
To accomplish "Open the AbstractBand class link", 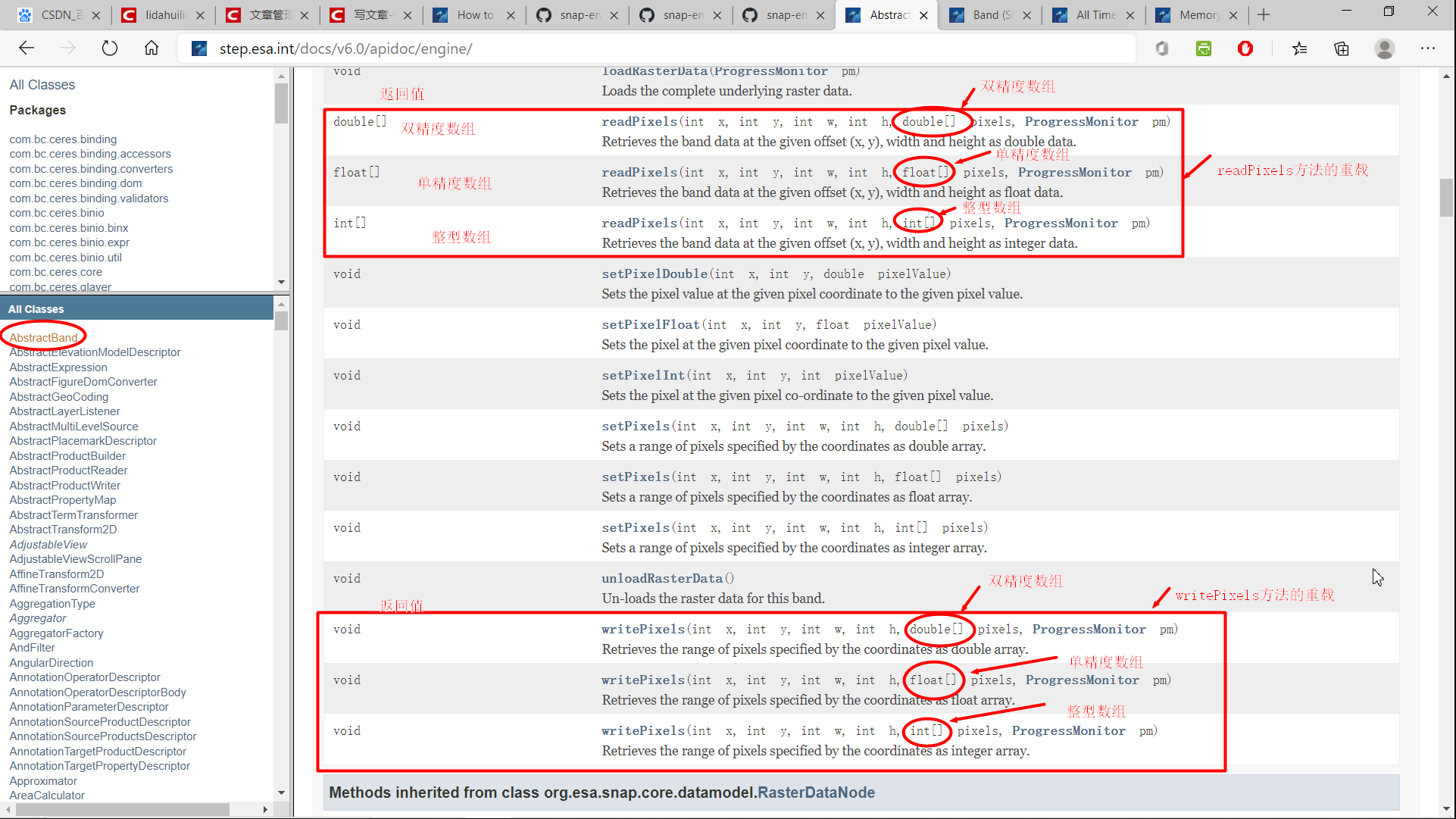I will pyautogui.click(x=43, y=337).
